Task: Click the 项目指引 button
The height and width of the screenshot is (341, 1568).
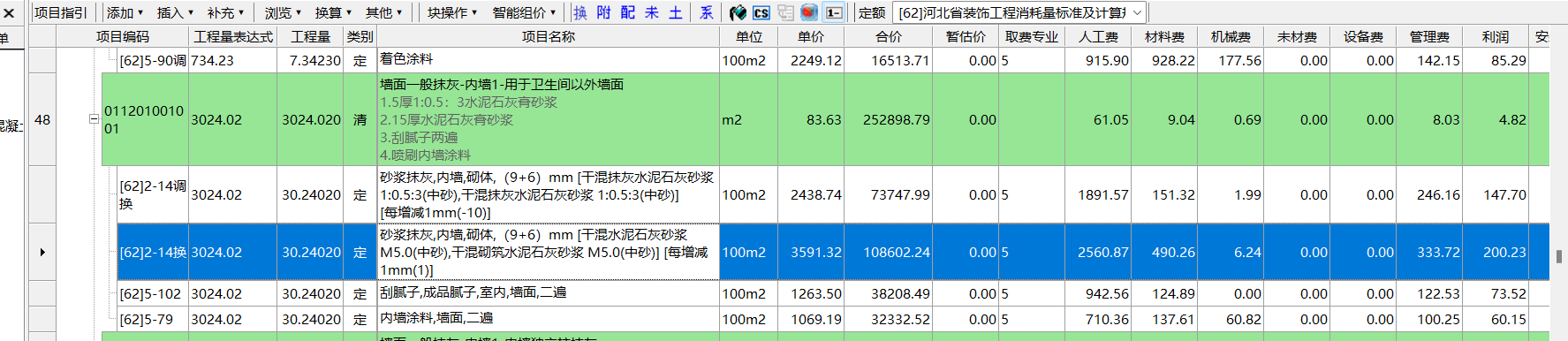Action: coord(61,12)
